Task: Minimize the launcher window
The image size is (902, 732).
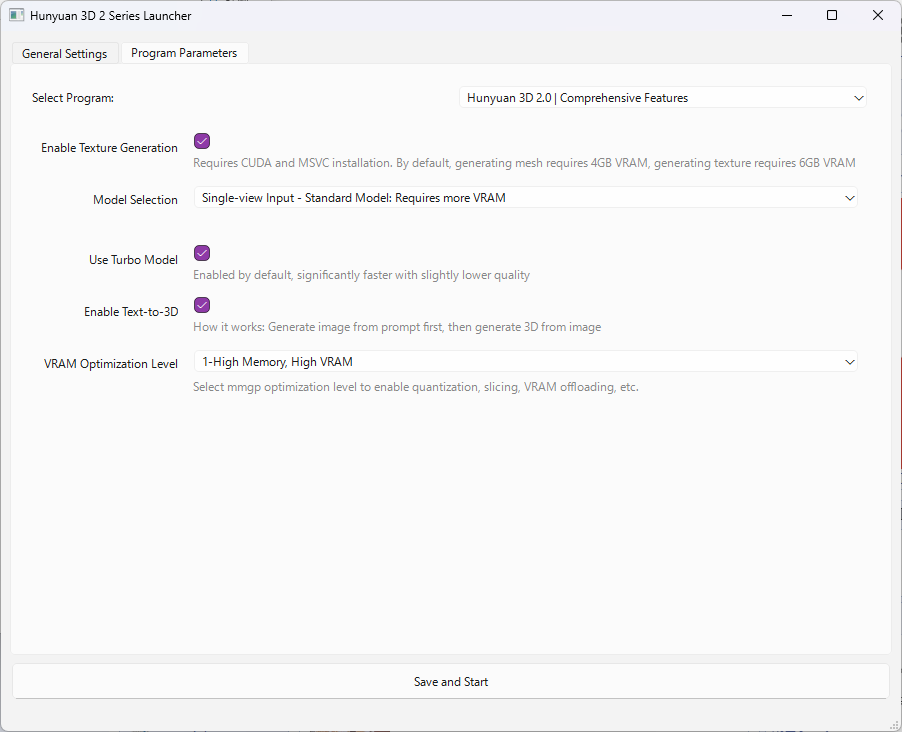Action: [x=785, y=16]
